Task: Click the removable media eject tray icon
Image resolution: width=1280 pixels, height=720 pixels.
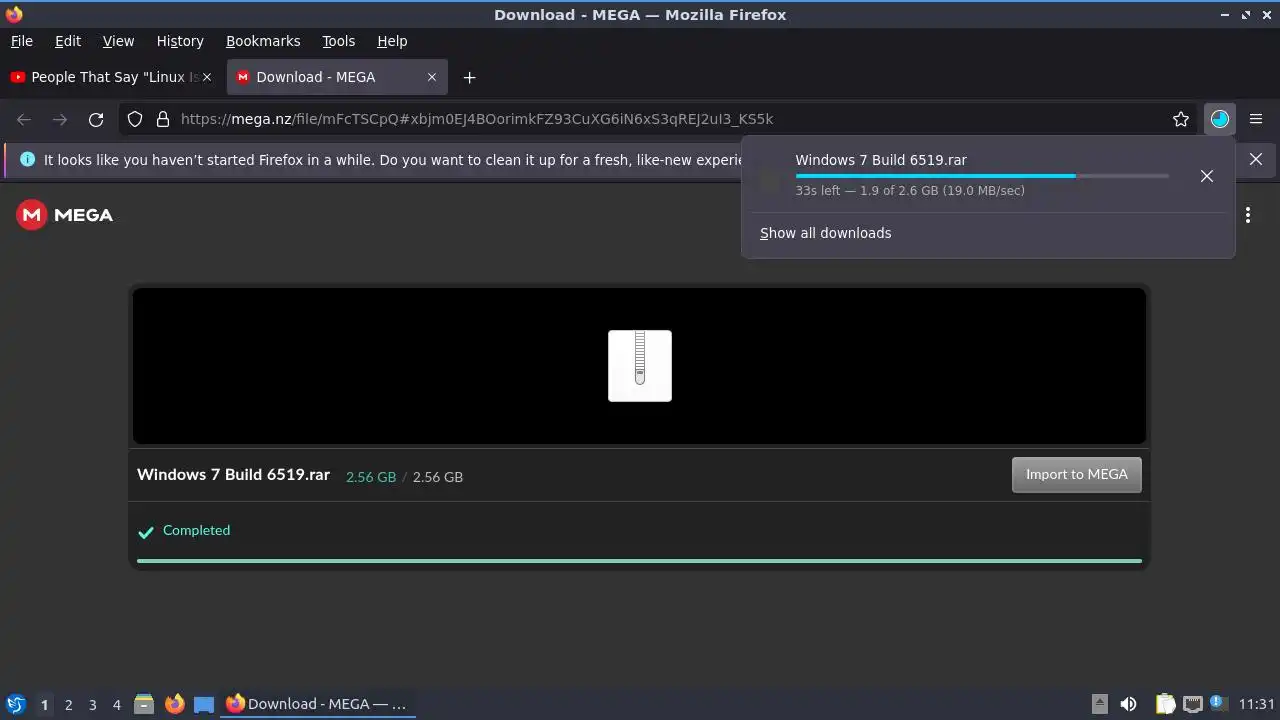Action: pos(1099,704)
